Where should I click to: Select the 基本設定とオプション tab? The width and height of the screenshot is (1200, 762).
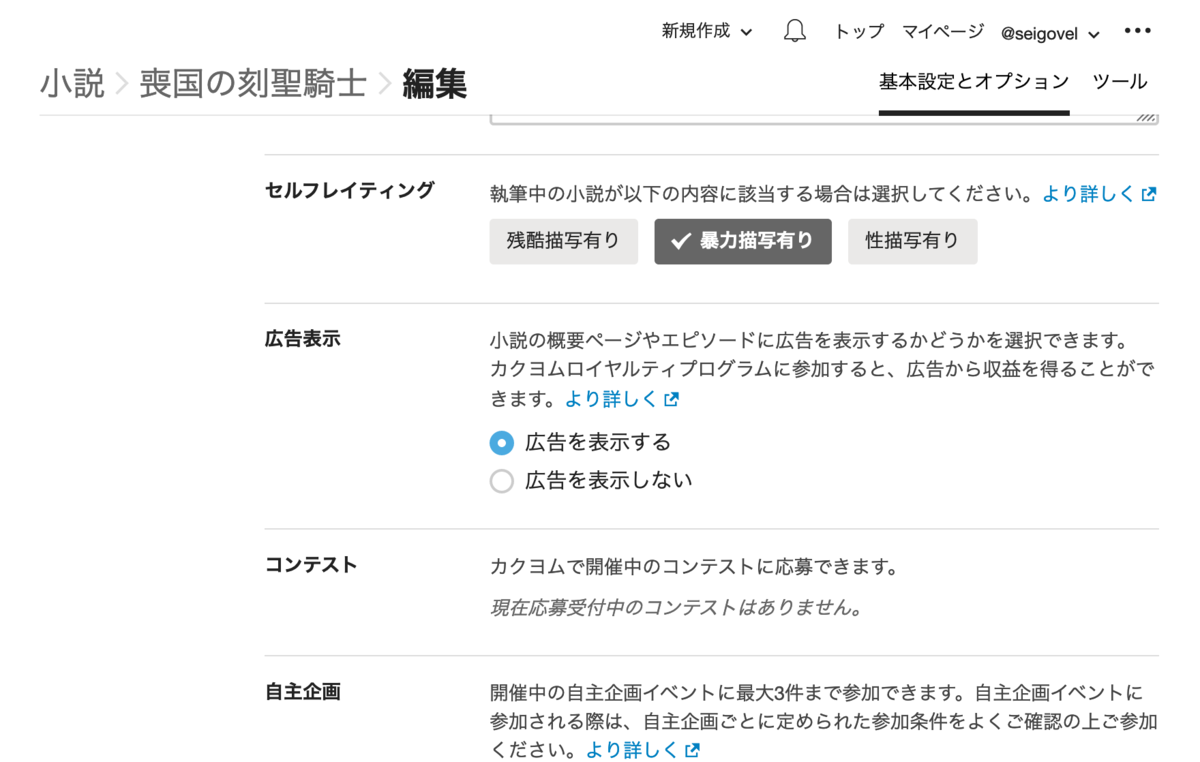click(973, 81)
